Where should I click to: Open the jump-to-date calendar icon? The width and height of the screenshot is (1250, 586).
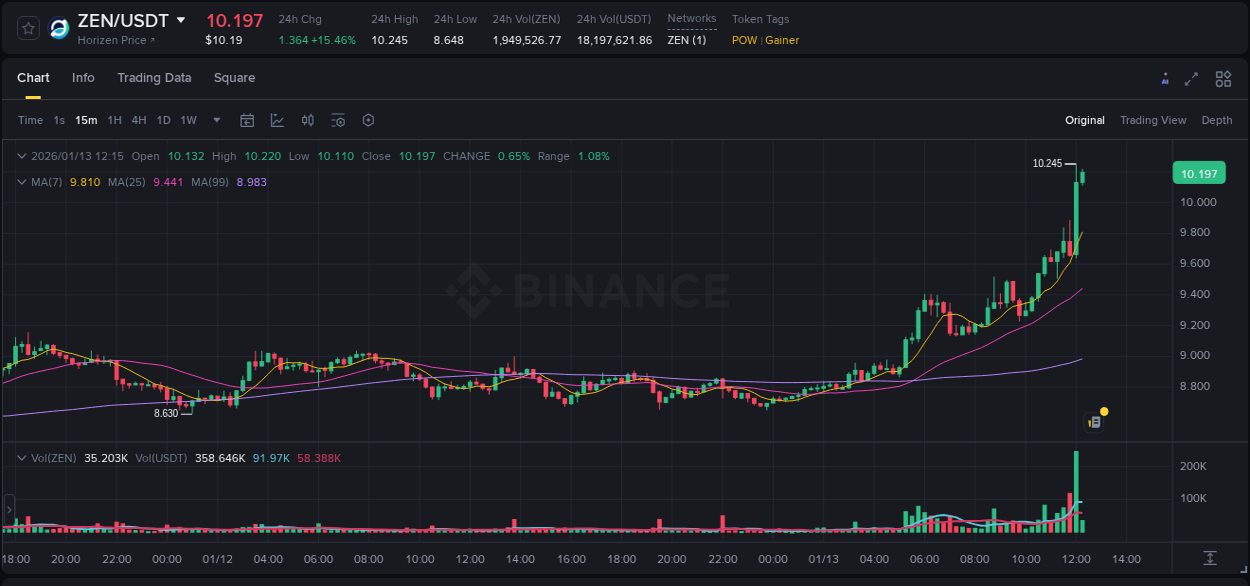coord(247,119)
